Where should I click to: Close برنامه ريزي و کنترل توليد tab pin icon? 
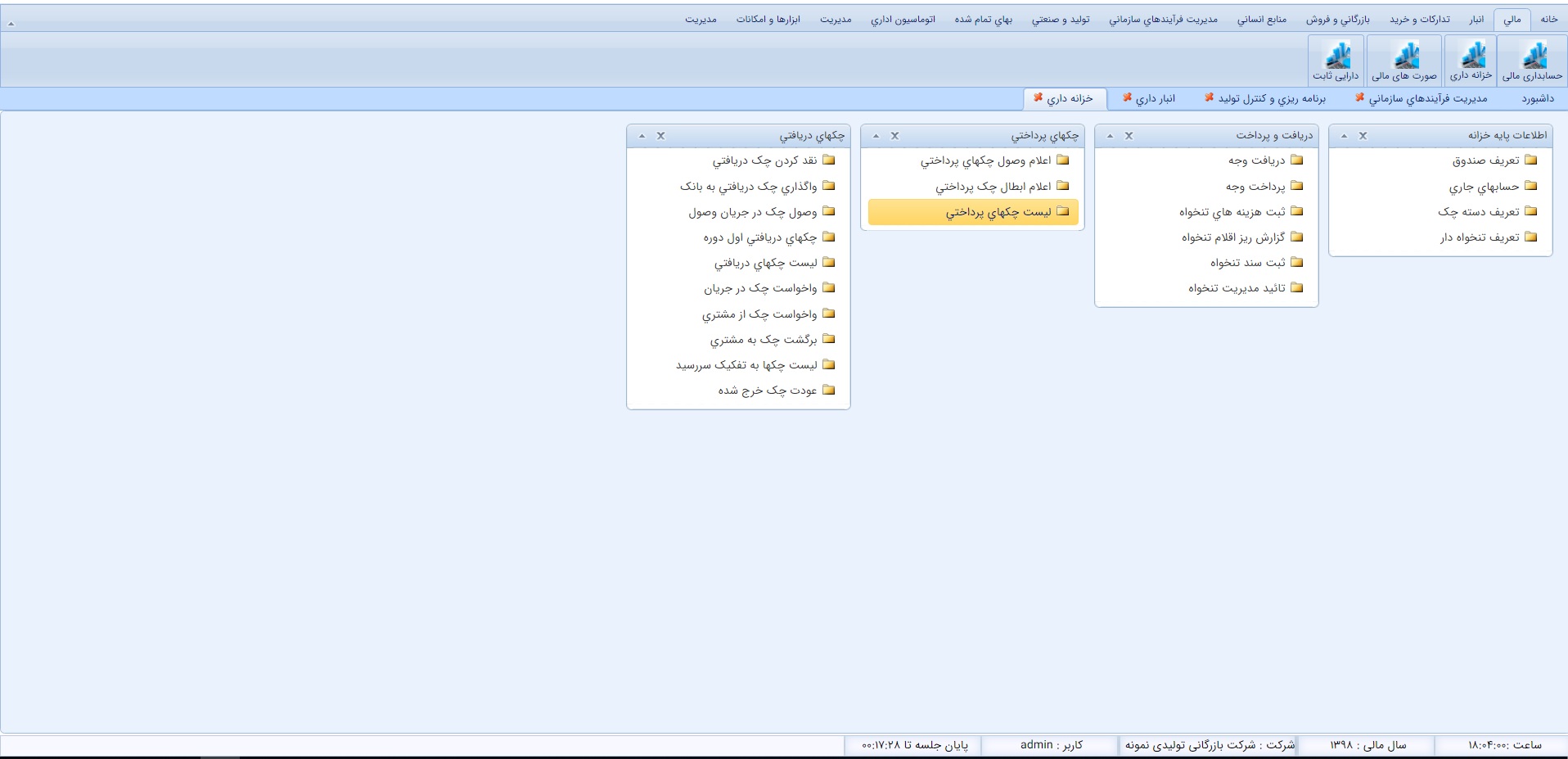point(1209,98)
